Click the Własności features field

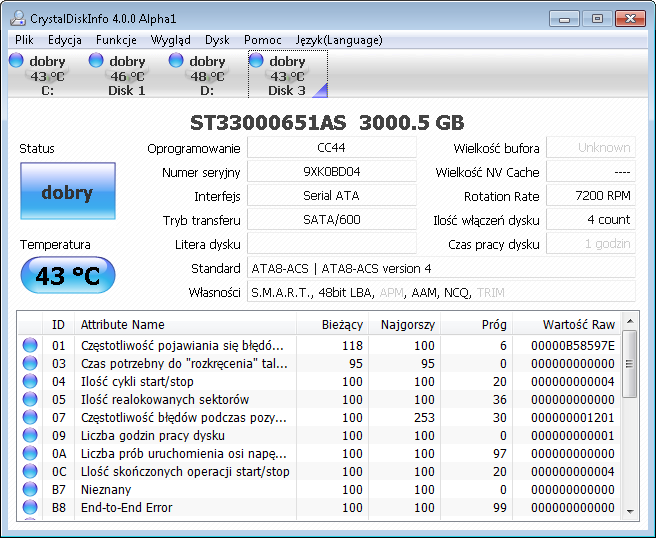pyautogui.click(x=441, y=292)
